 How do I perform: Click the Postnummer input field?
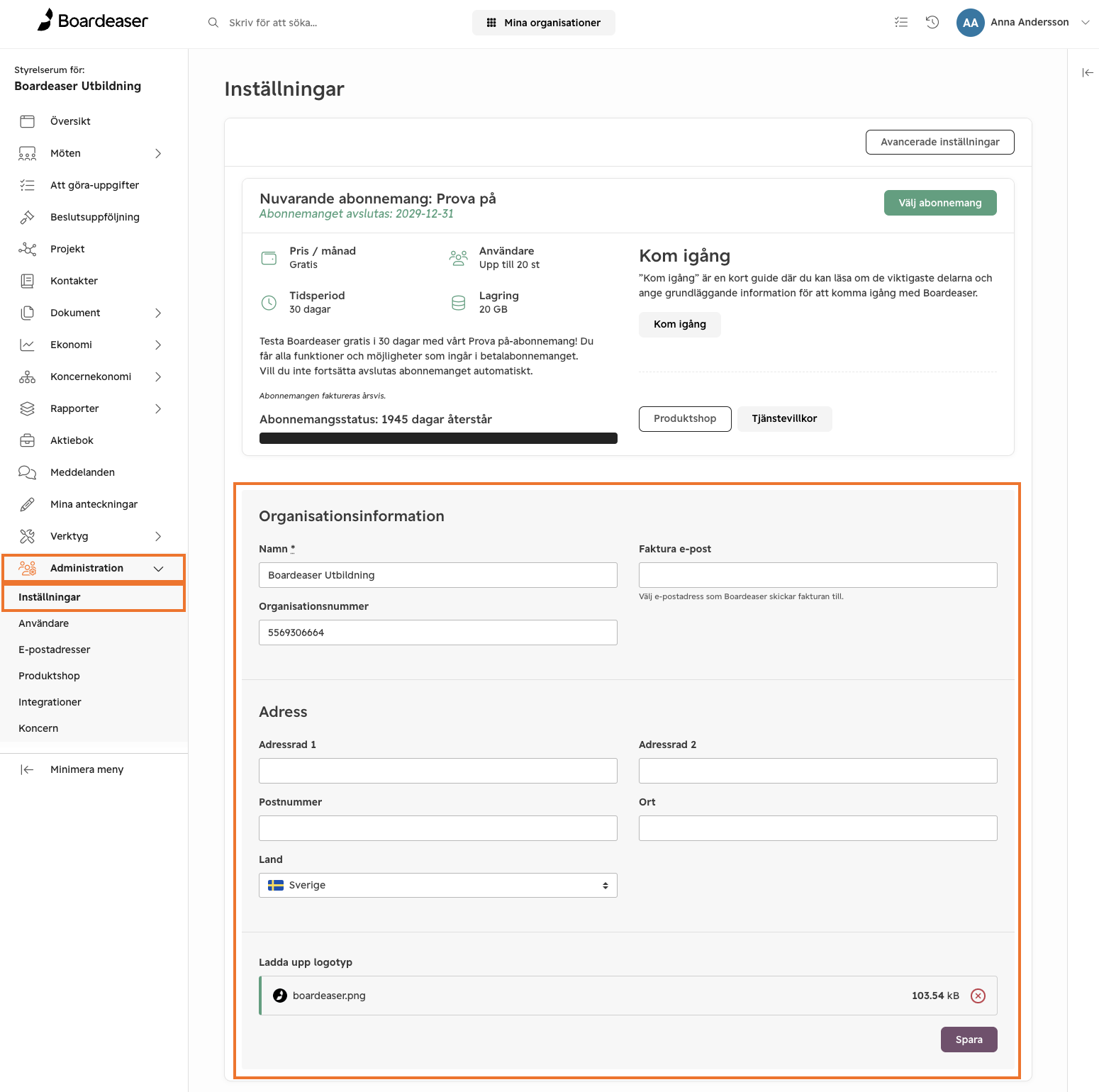[x=437, y=828]
